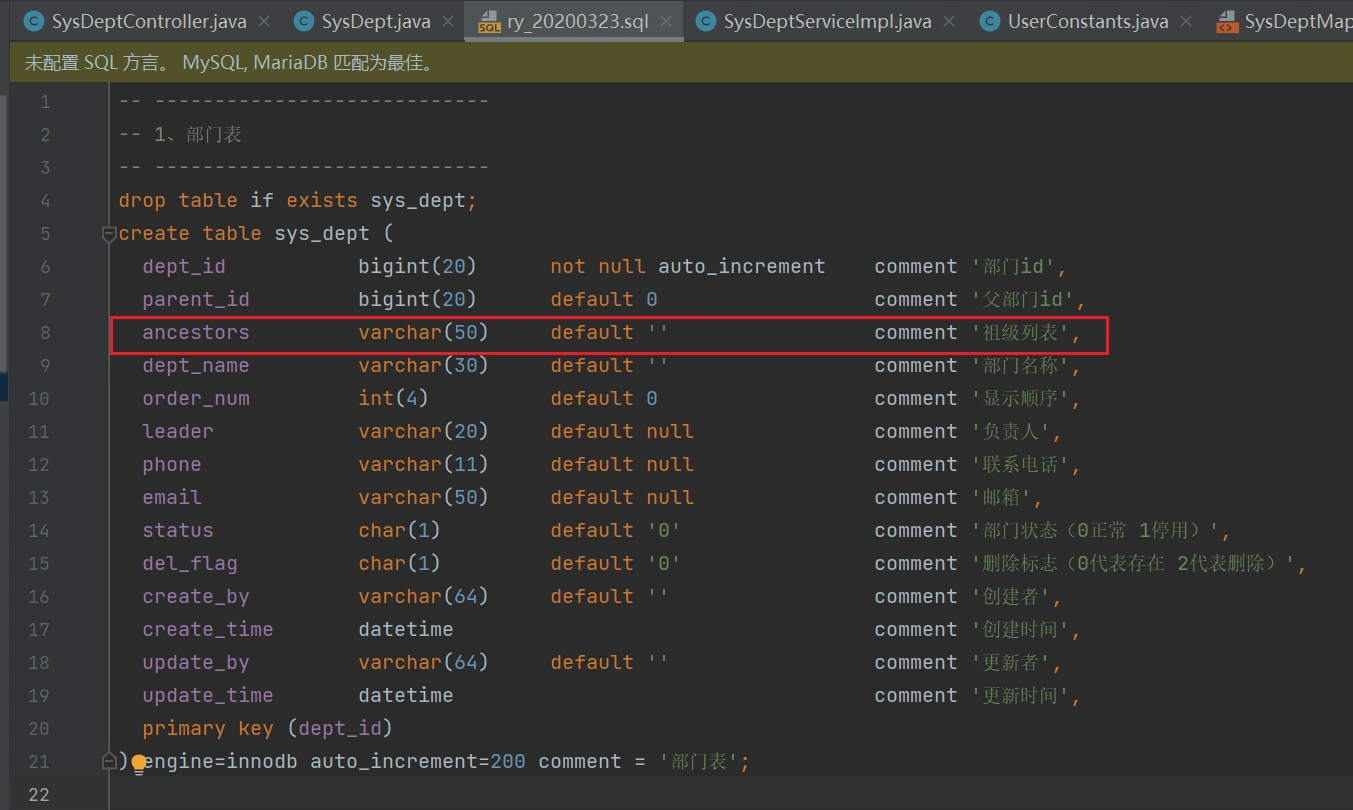
Task: Click the SQL file icon on ry_20200323.sql tab
Action: point(489,21)
